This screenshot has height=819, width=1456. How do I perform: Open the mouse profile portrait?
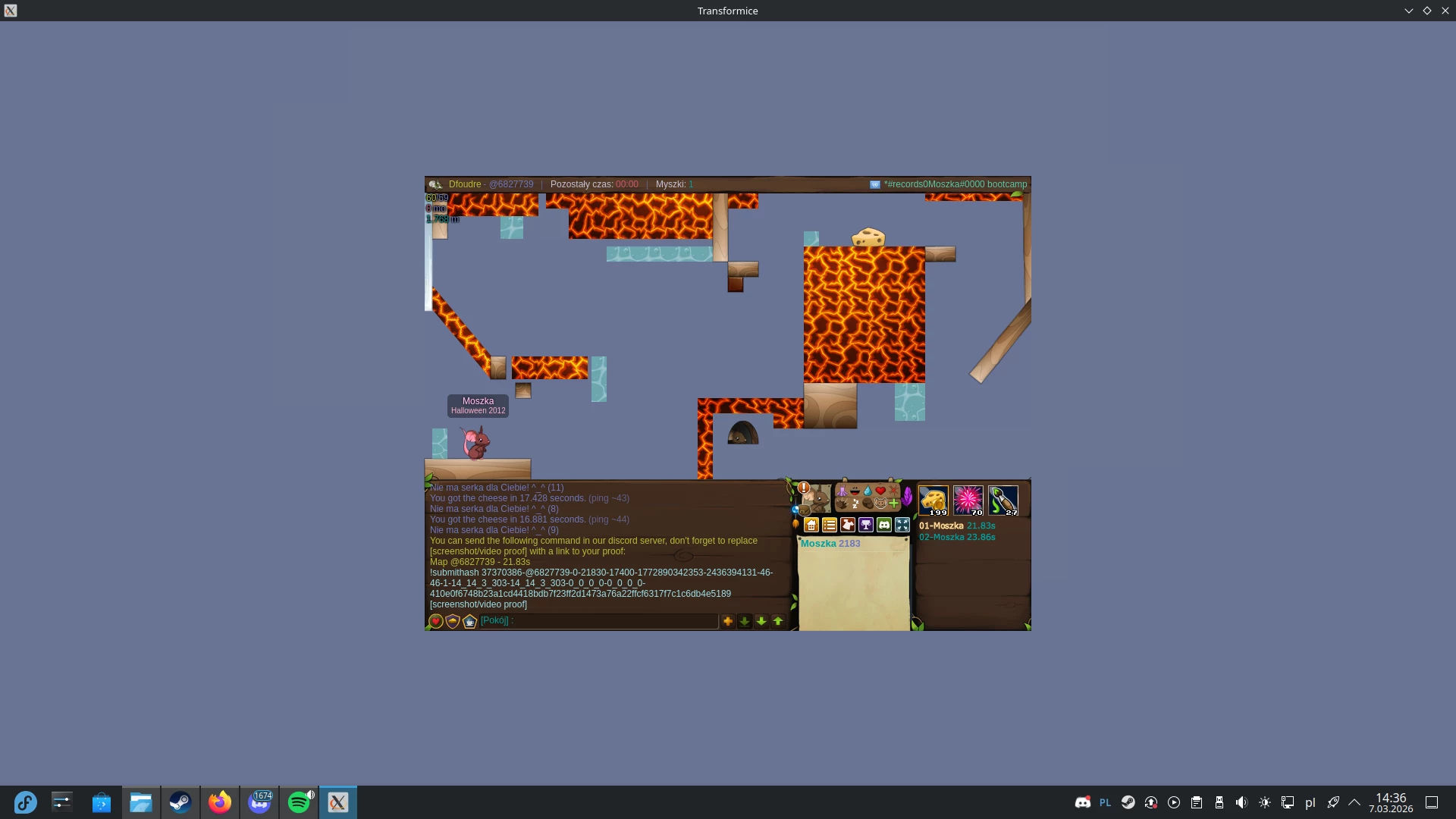tap(817, 500)
